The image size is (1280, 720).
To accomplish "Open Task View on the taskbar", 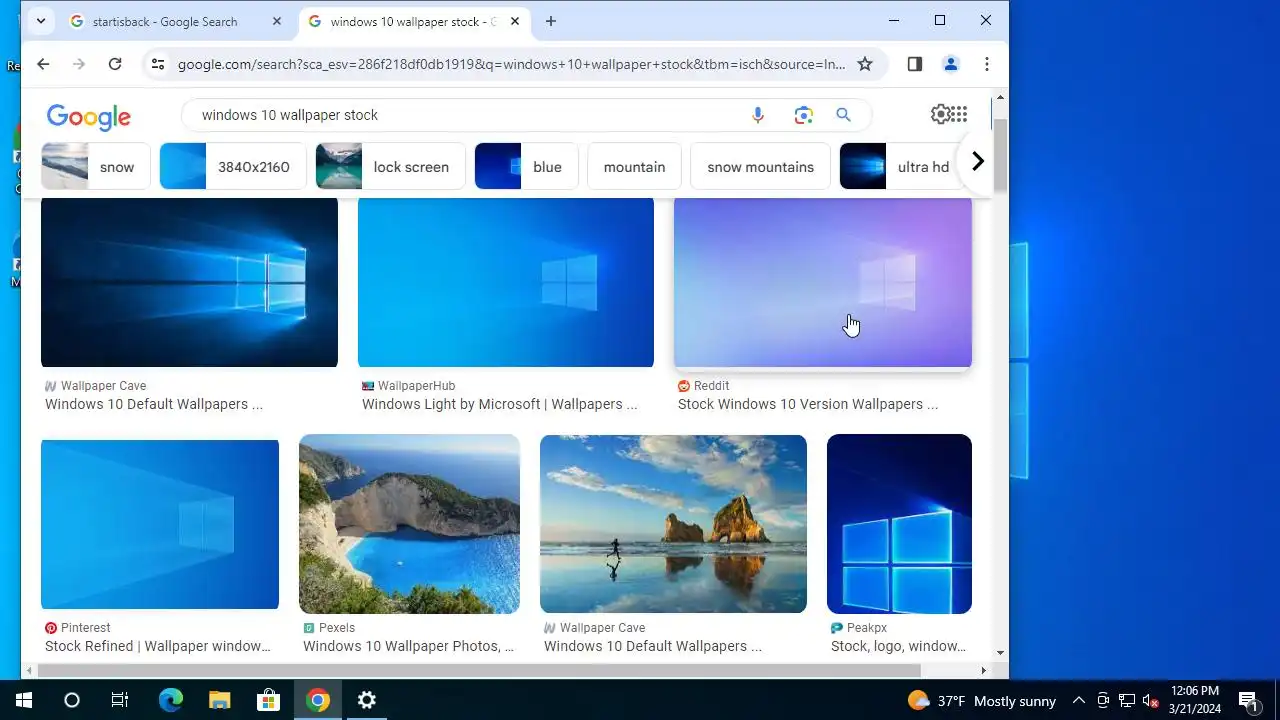I will (x=120, y=700).
